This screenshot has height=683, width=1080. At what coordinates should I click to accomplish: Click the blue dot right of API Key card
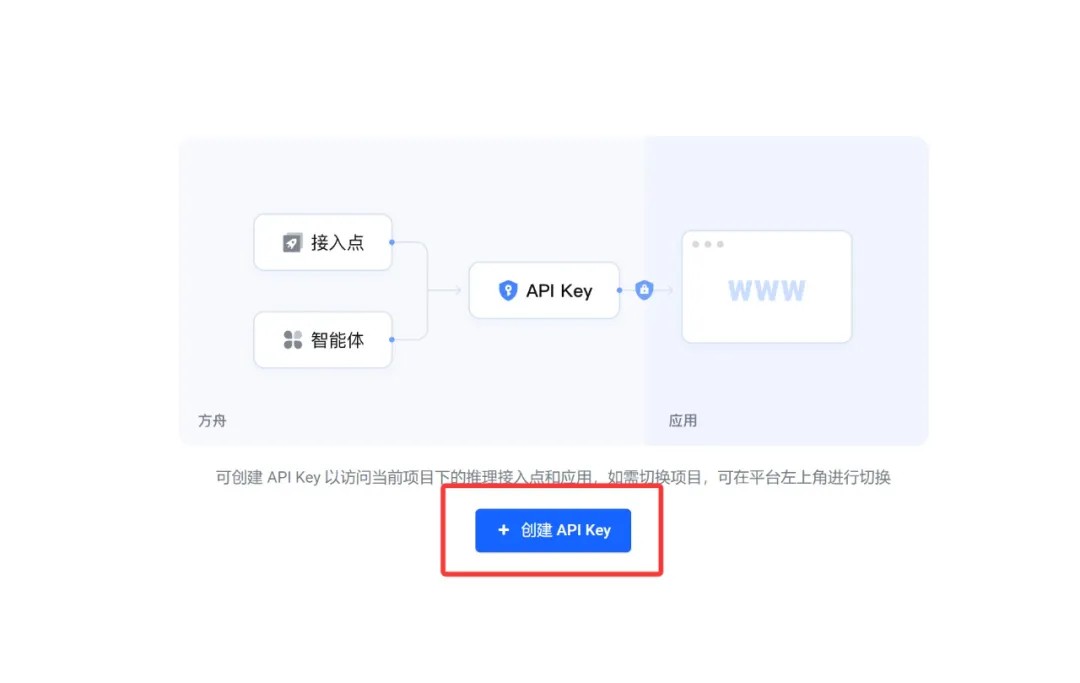(x=620, y=291)
